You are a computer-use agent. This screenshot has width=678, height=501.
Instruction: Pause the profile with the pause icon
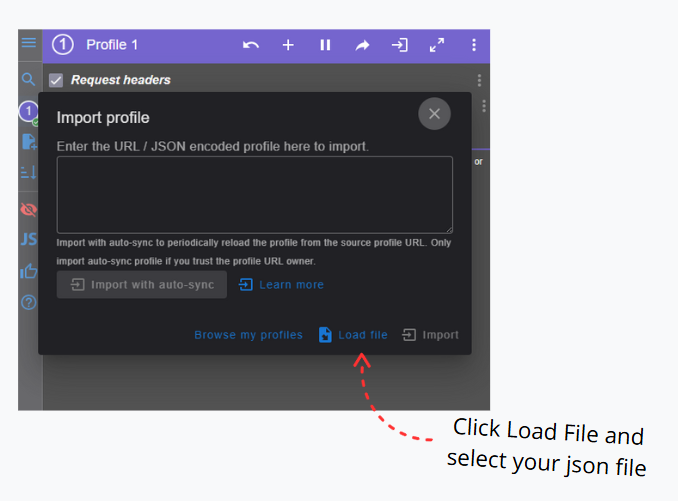coord(325,45)
